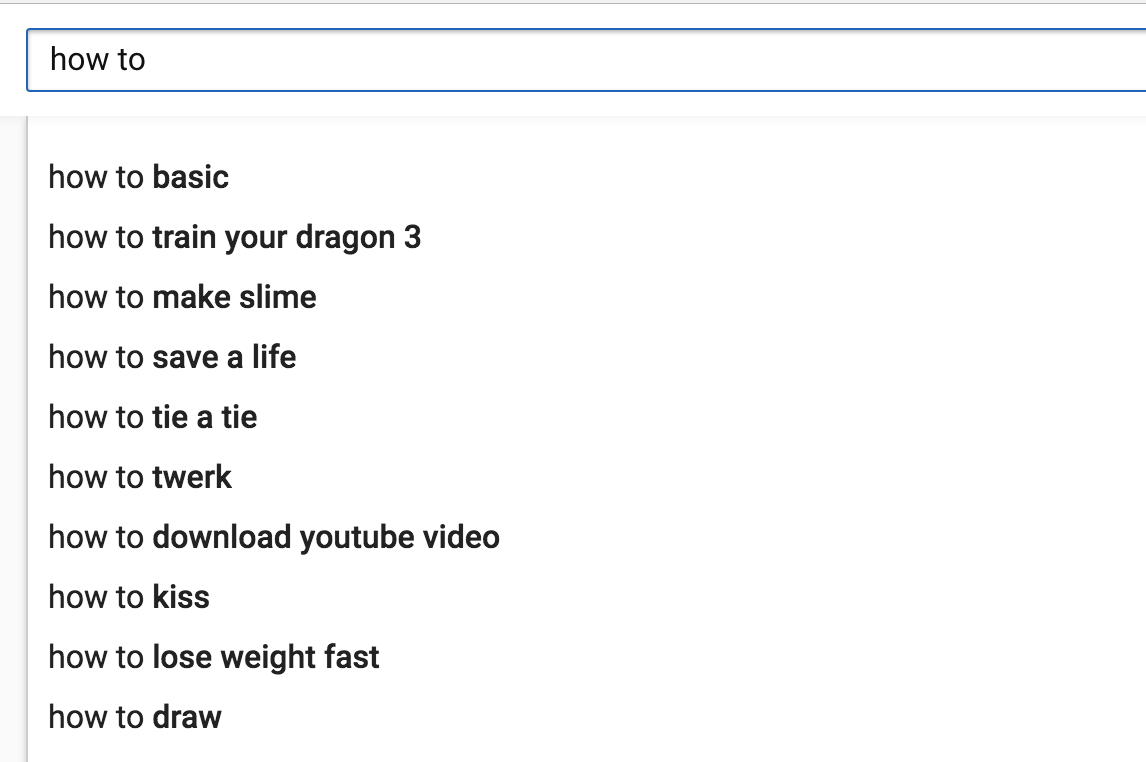Open the first autocomplete suggestion, "basic"
The height and width of the screenshot is (762, 1146).
(x=139, y=177)
